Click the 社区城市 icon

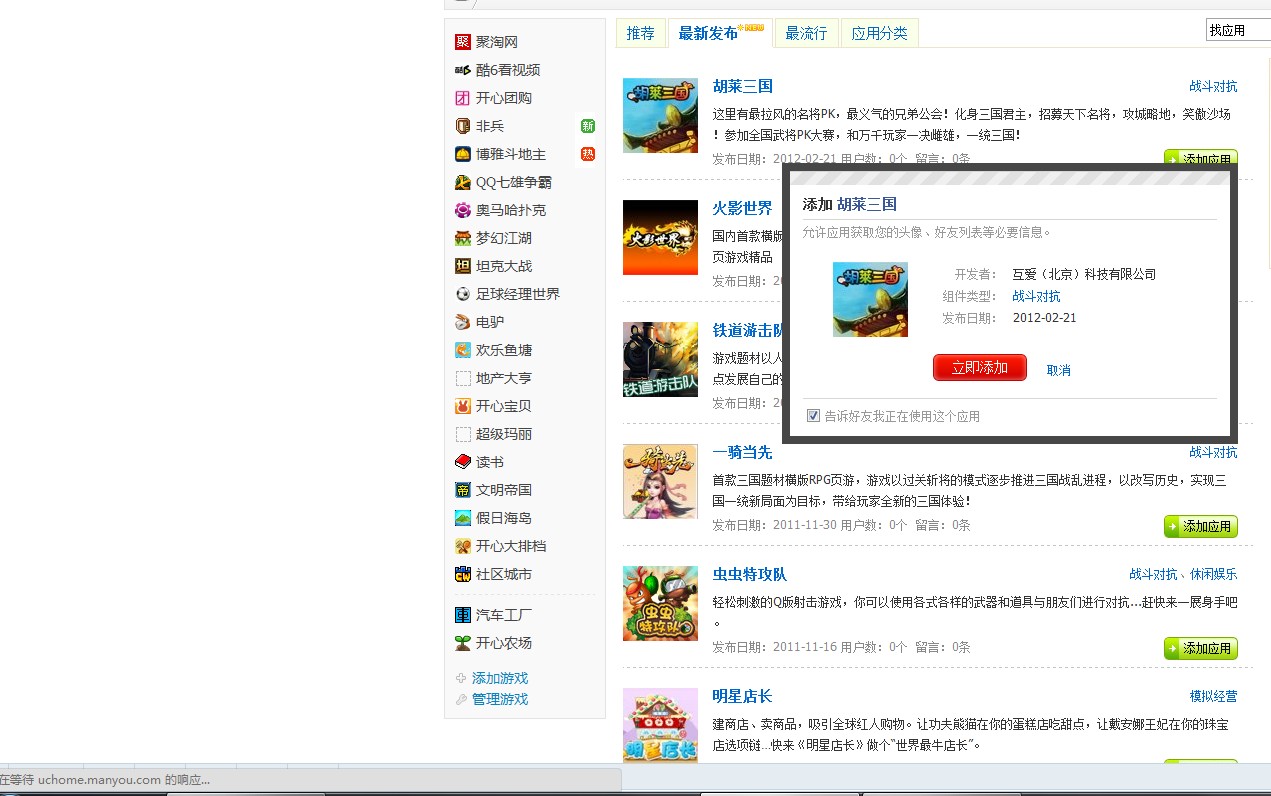(462, 574)
